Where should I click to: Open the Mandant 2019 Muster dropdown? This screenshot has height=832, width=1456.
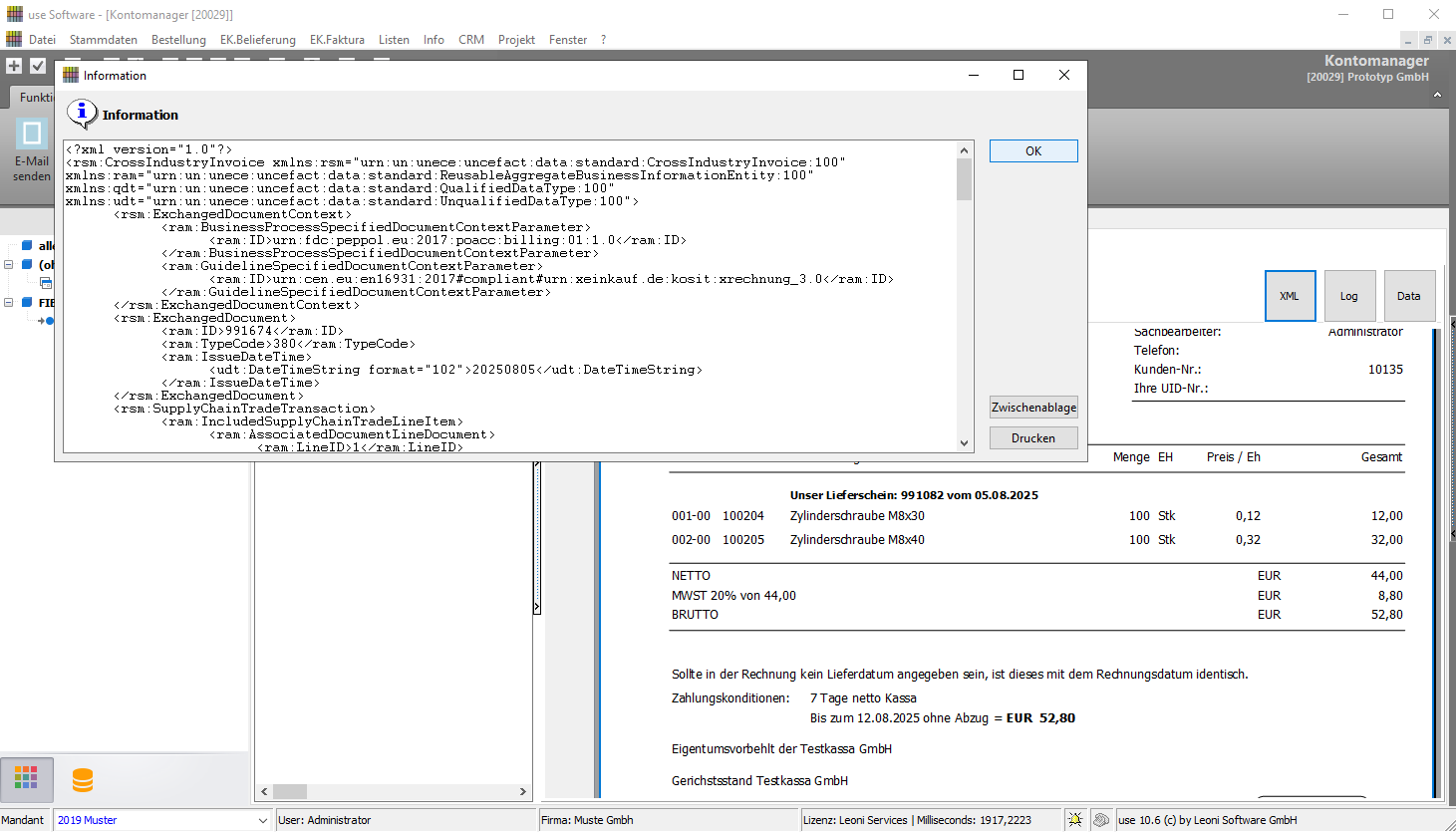(263, 820)
